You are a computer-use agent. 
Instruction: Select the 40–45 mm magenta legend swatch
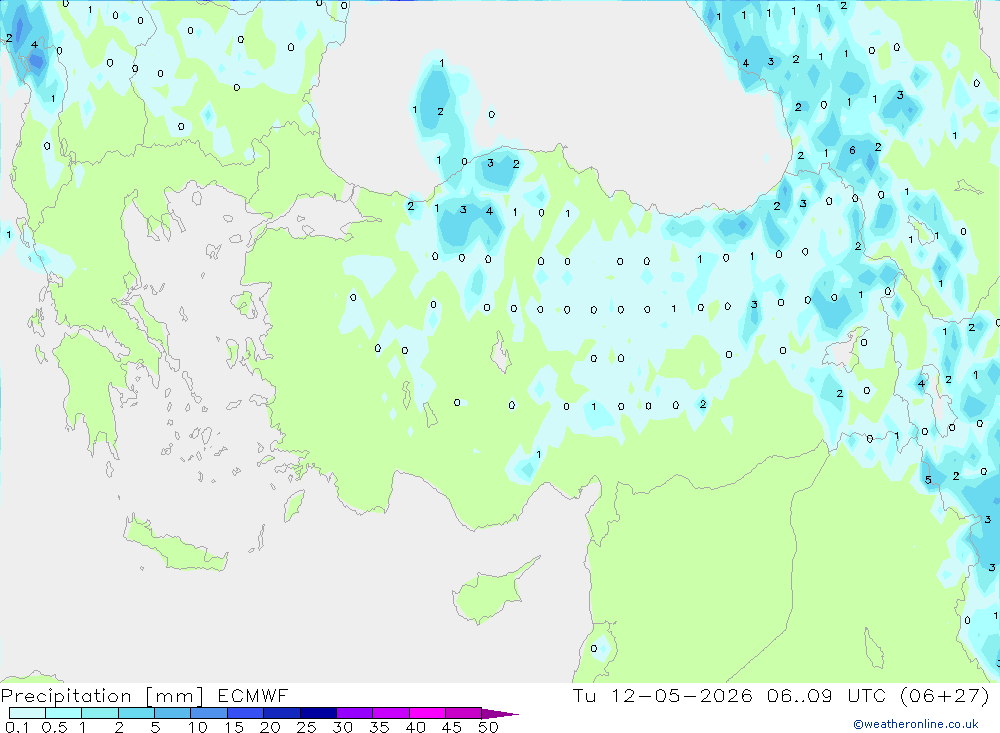(x=427, y=713)
